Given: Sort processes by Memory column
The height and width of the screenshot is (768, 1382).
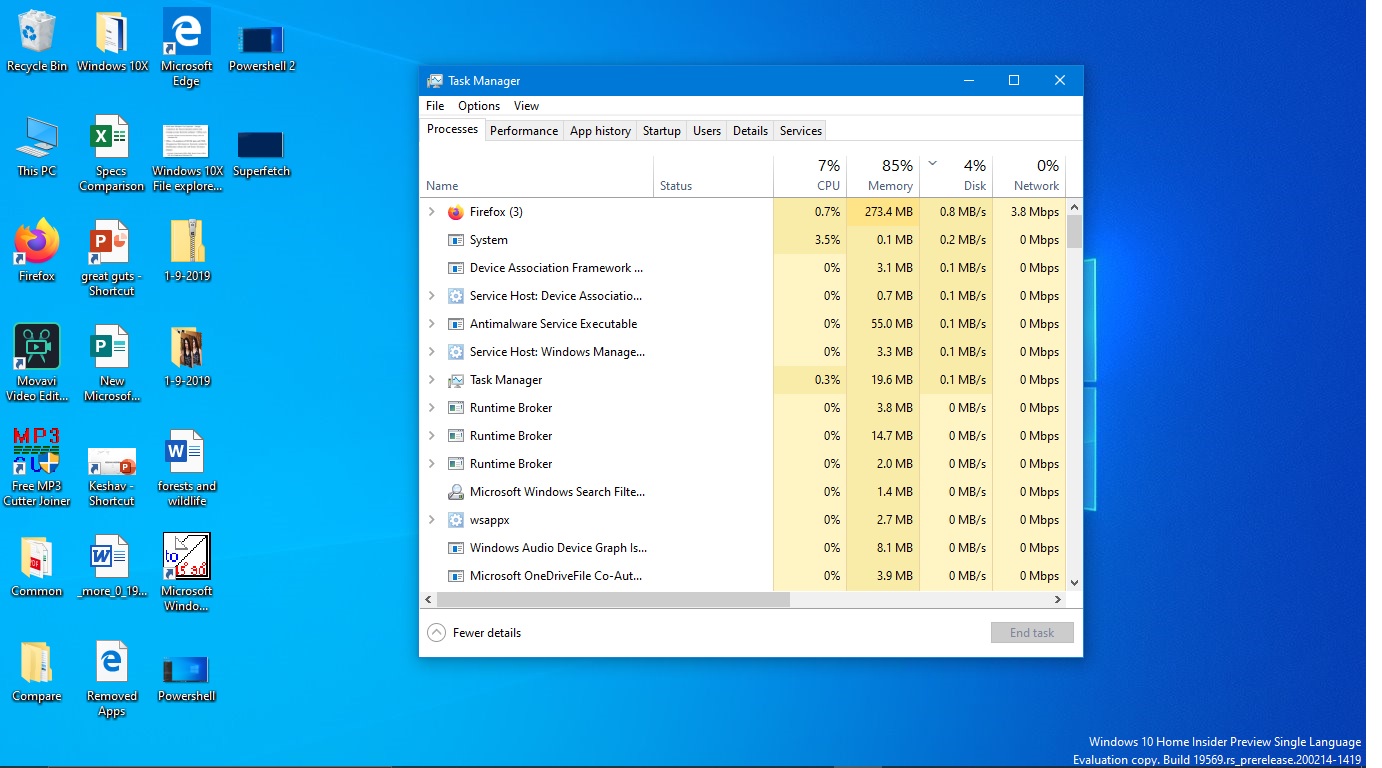Looking at the screenshot, I should point(883,176).
